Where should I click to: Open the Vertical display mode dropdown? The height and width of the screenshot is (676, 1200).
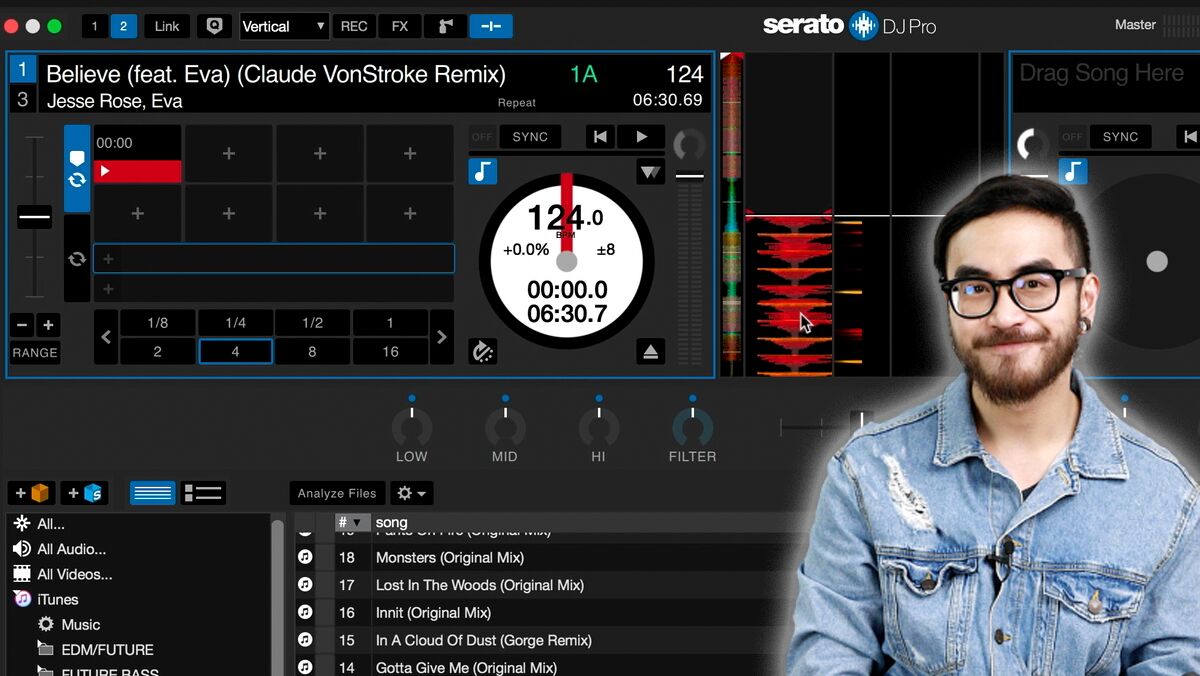(x=285, y=26)
